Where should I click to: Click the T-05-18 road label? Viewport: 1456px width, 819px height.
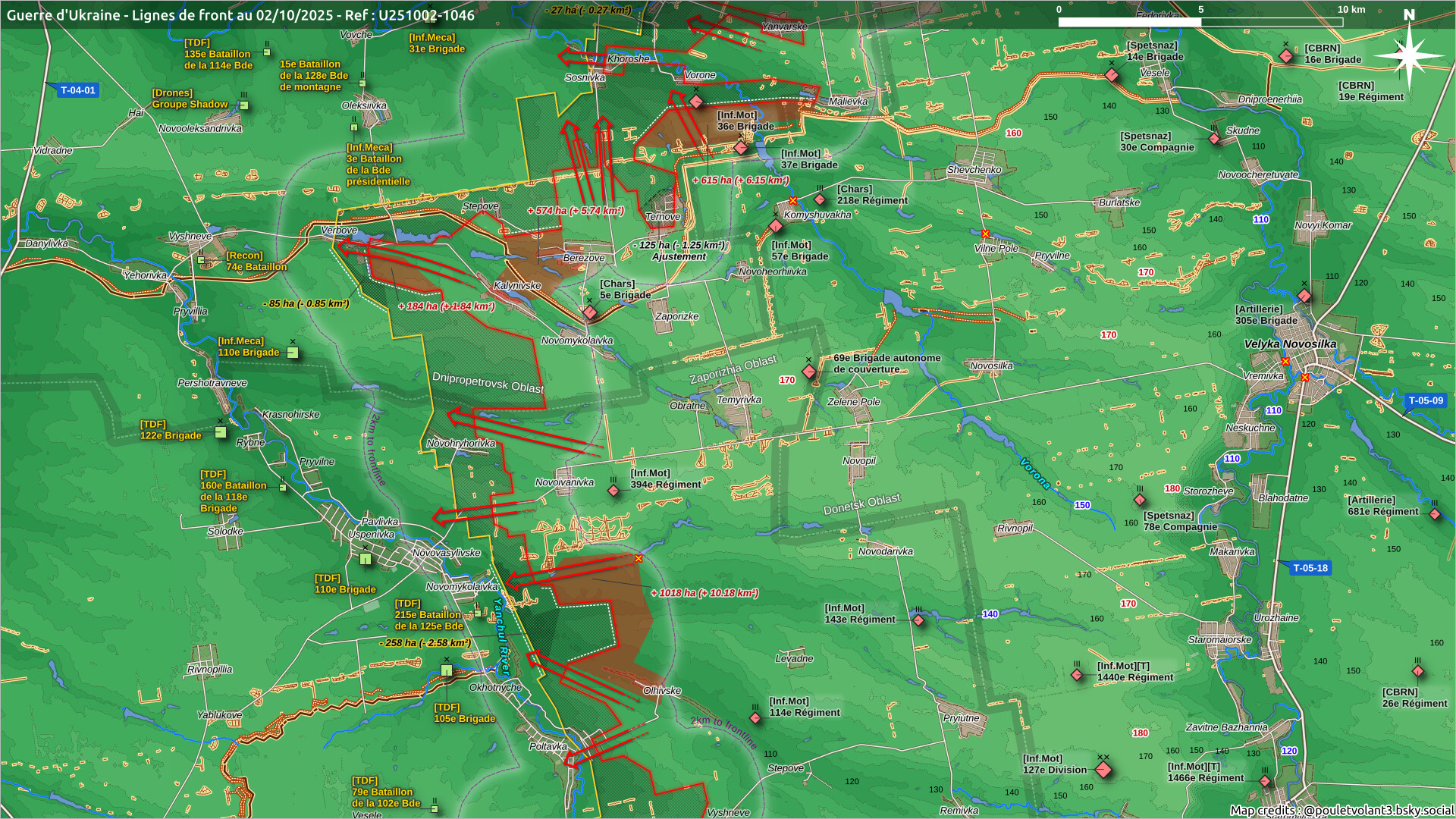click(1310, 568)
